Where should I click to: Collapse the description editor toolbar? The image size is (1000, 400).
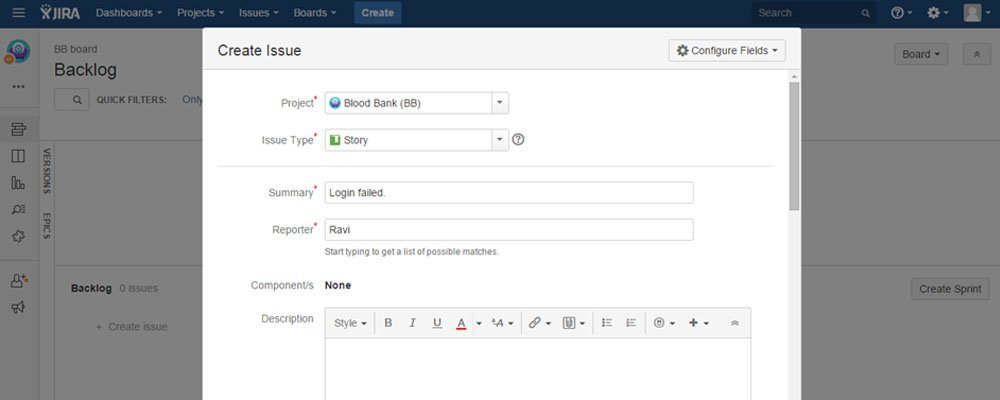735,323
